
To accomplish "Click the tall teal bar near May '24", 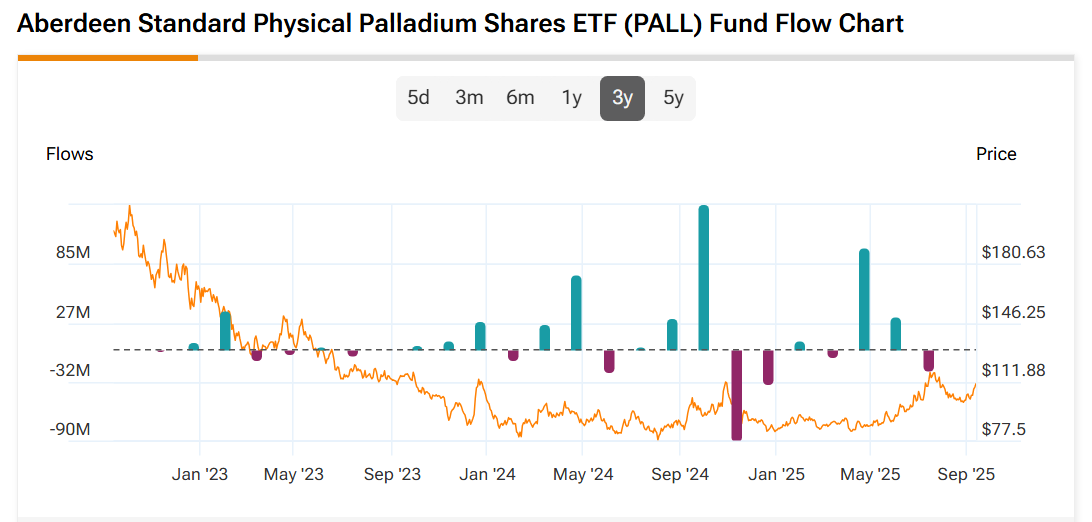I will point(576,312).
